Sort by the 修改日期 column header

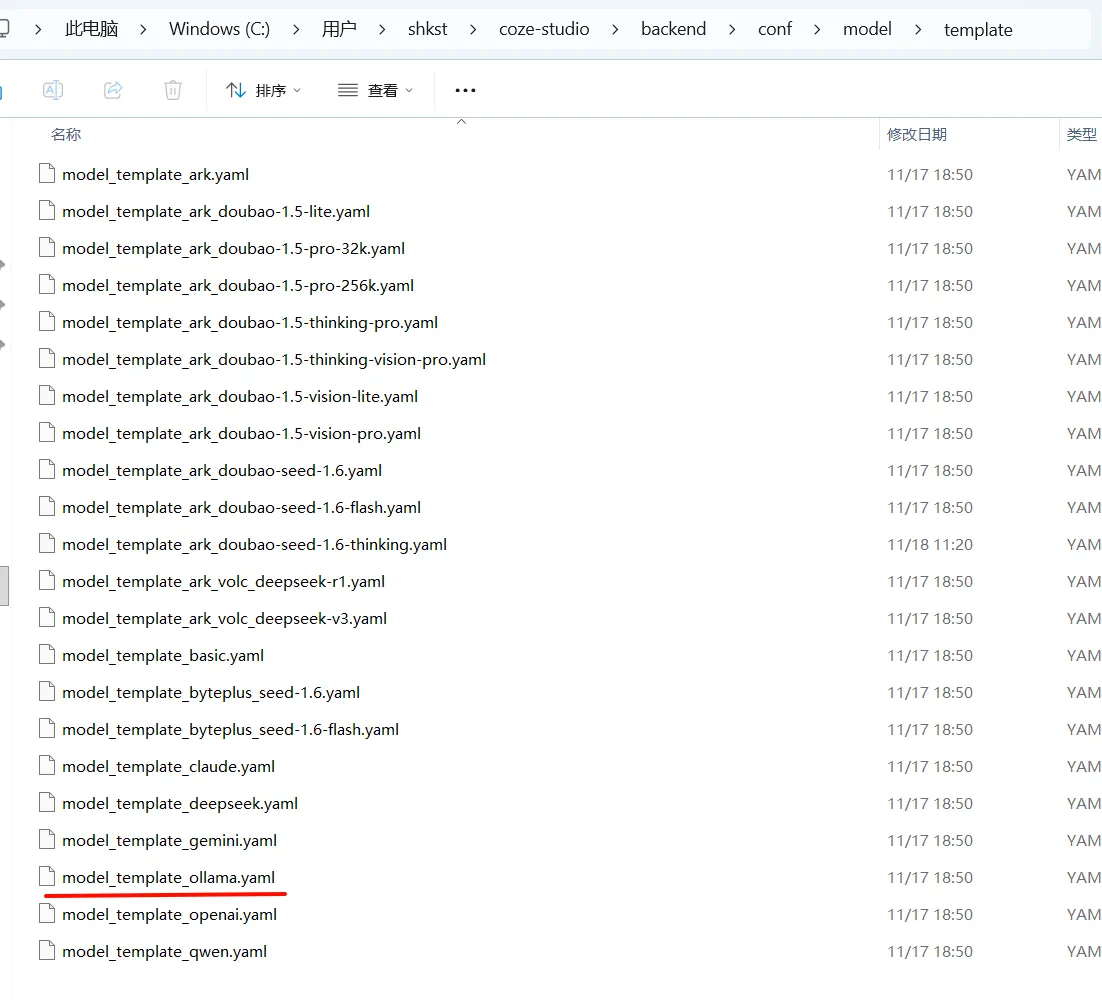click(x=916, y=134)
